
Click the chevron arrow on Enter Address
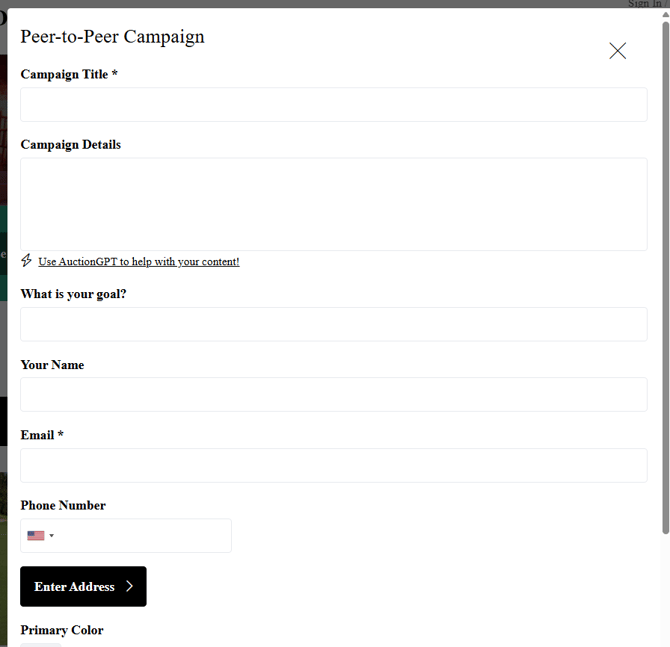[130, 587]
